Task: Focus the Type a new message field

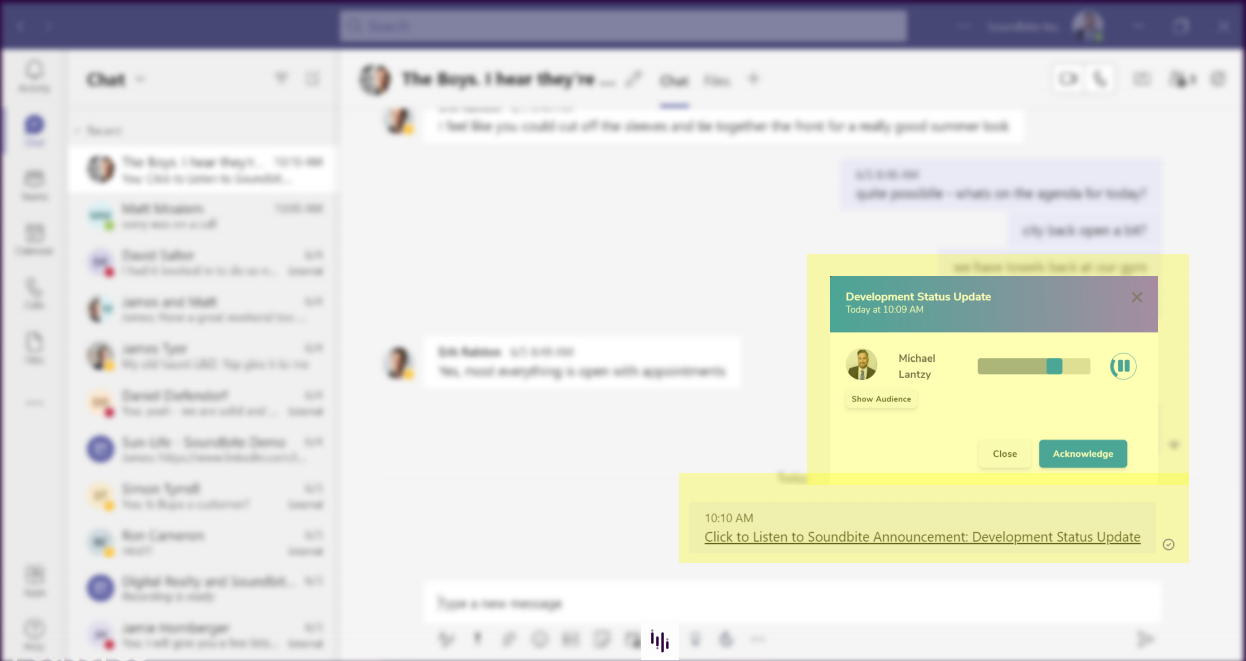Action: click(792, 603)
